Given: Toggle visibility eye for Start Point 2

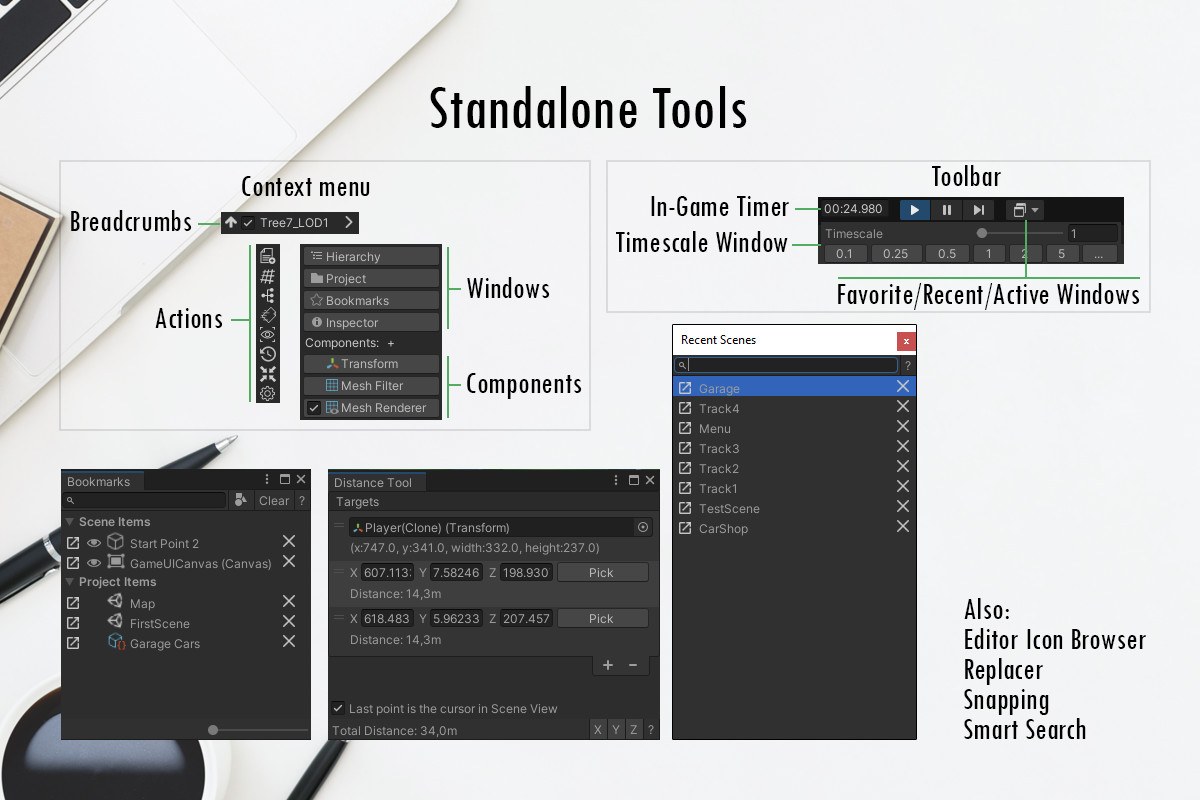Looking at the screenshot, I should coord(94,543).
